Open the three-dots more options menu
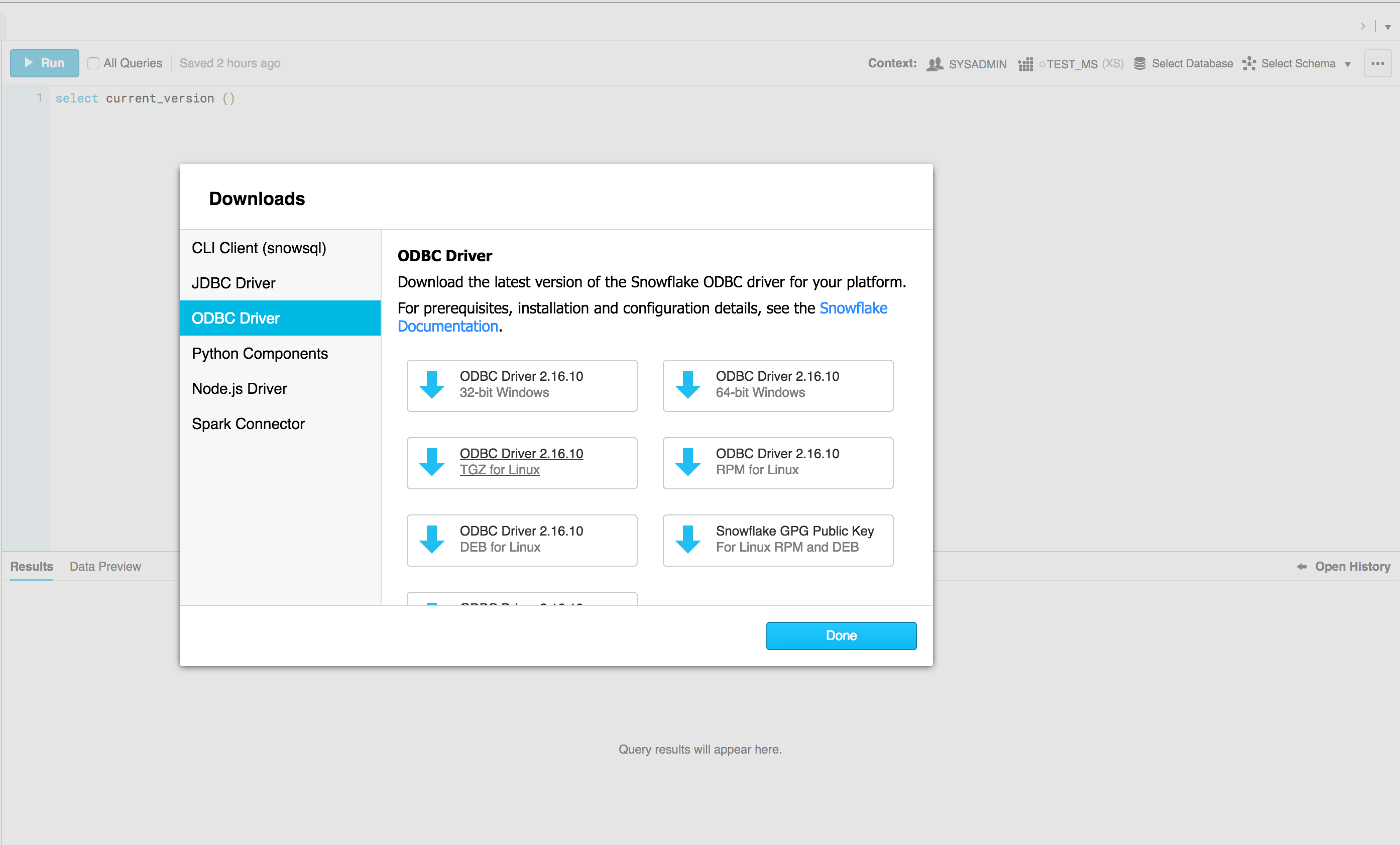 [1377, 63]
